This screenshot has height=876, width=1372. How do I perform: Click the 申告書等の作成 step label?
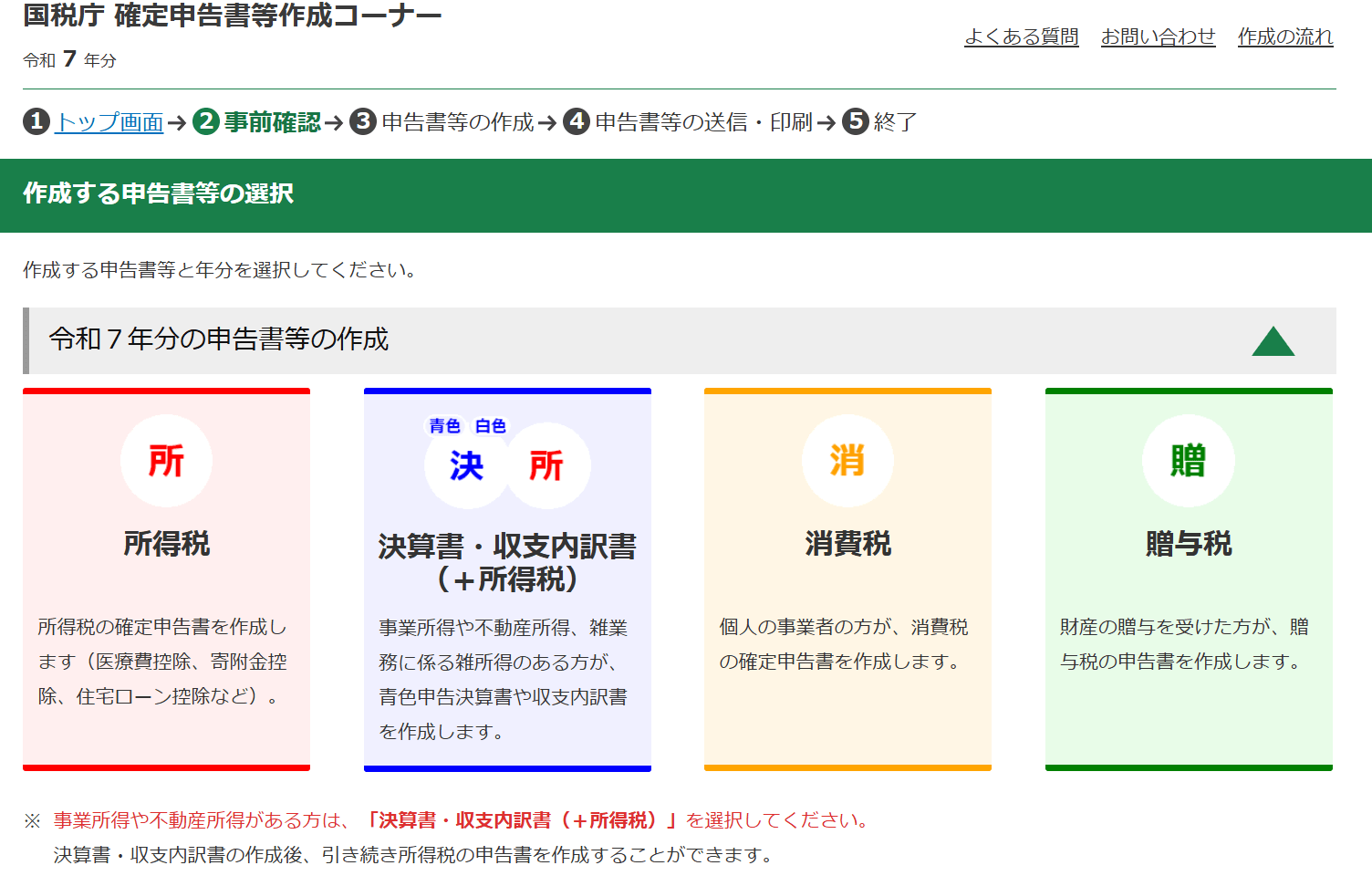[457, 122]
